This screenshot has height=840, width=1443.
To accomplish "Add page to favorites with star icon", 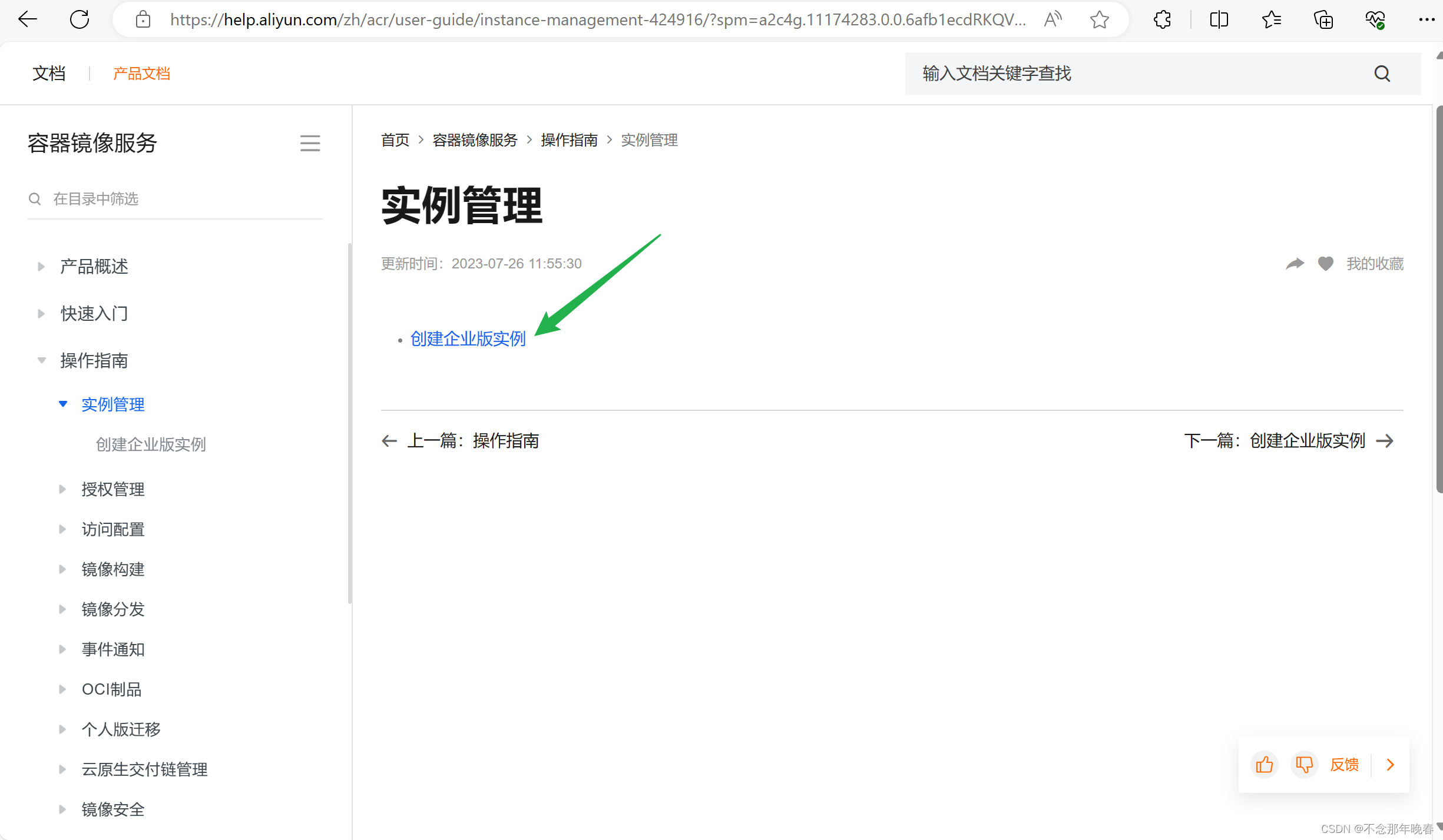I will pos(1099,19).
